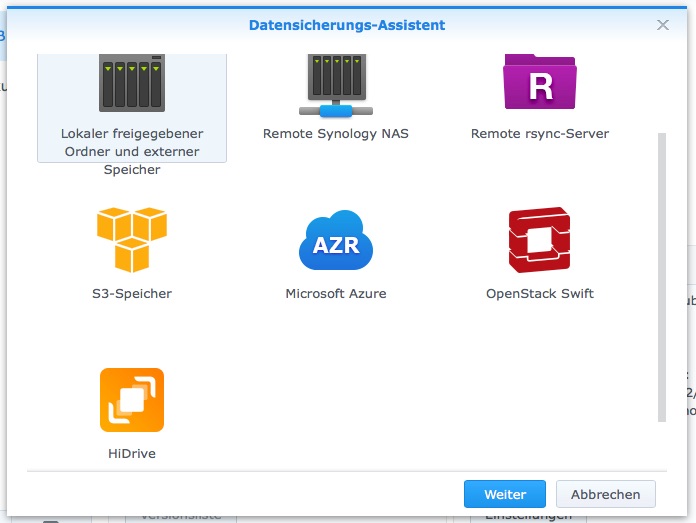This screenshot has width=696, height=523.
Task: Click the 'Remote rsync-Server' label
Action: 540,134
